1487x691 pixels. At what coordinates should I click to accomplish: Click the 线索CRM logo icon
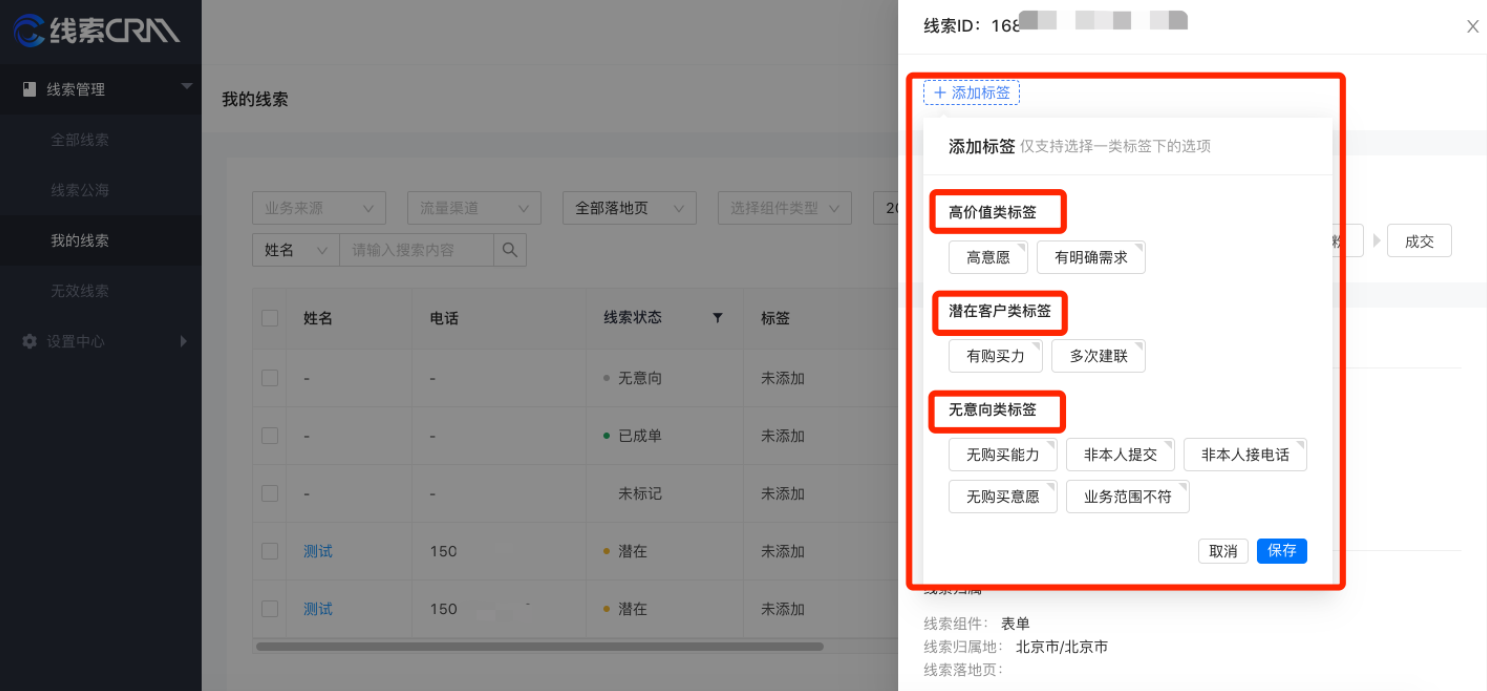(28, 29)
